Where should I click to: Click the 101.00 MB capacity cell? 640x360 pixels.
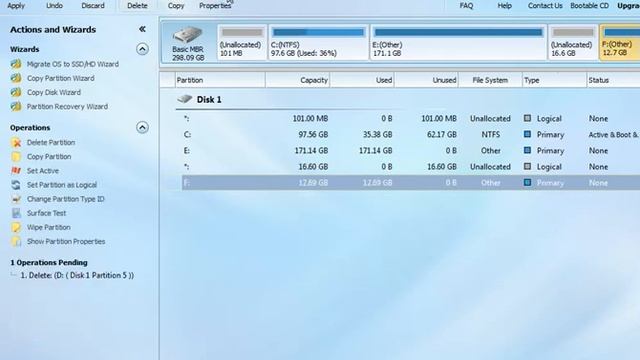coord(310,118)
